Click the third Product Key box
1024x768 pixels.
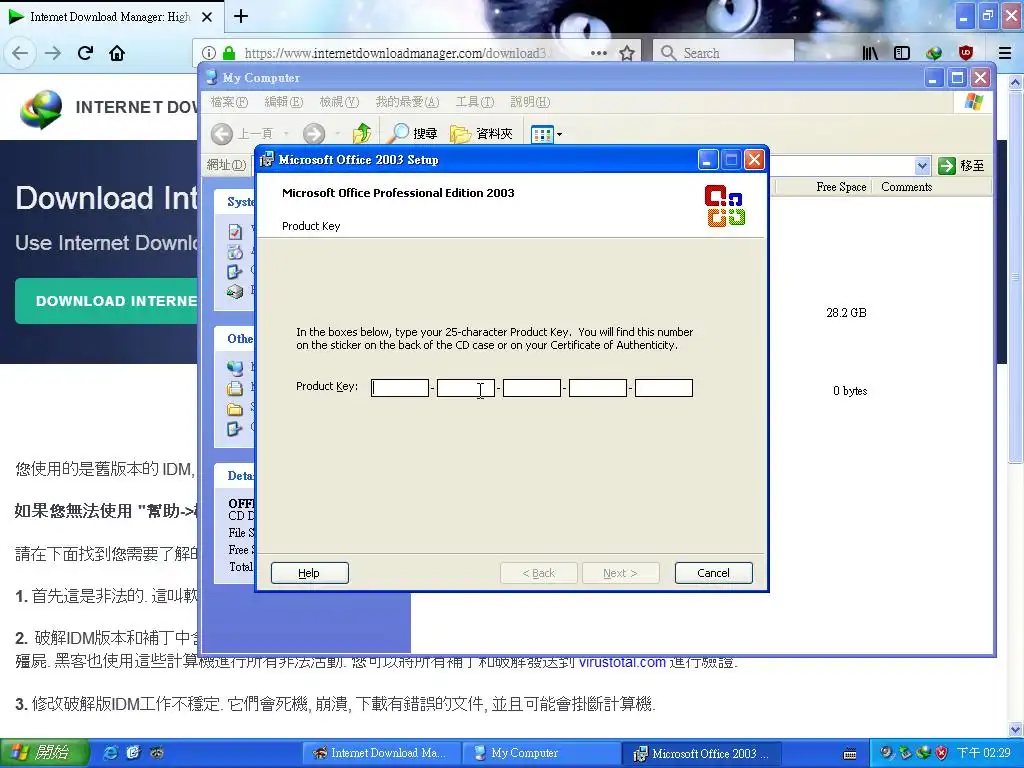click(x=532, y=388)
